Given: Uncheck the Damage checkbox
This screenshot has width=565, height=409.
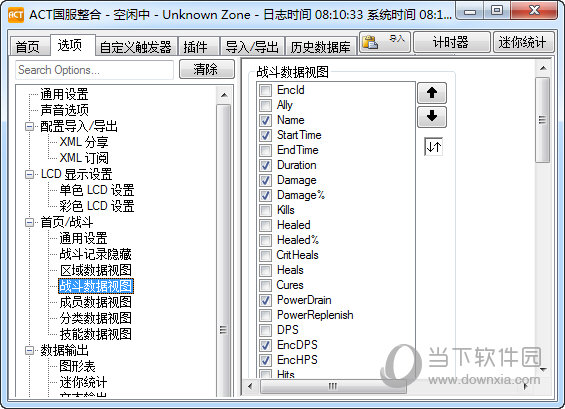Looking at the screenshot, I should [x=265, y=180].
